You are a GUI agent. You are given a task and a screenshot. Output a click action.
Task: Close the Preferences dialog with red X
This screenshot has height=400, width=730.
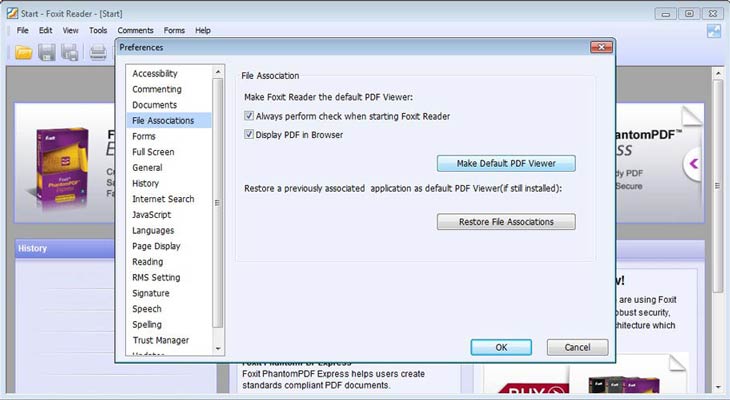(x=601, y=47)
